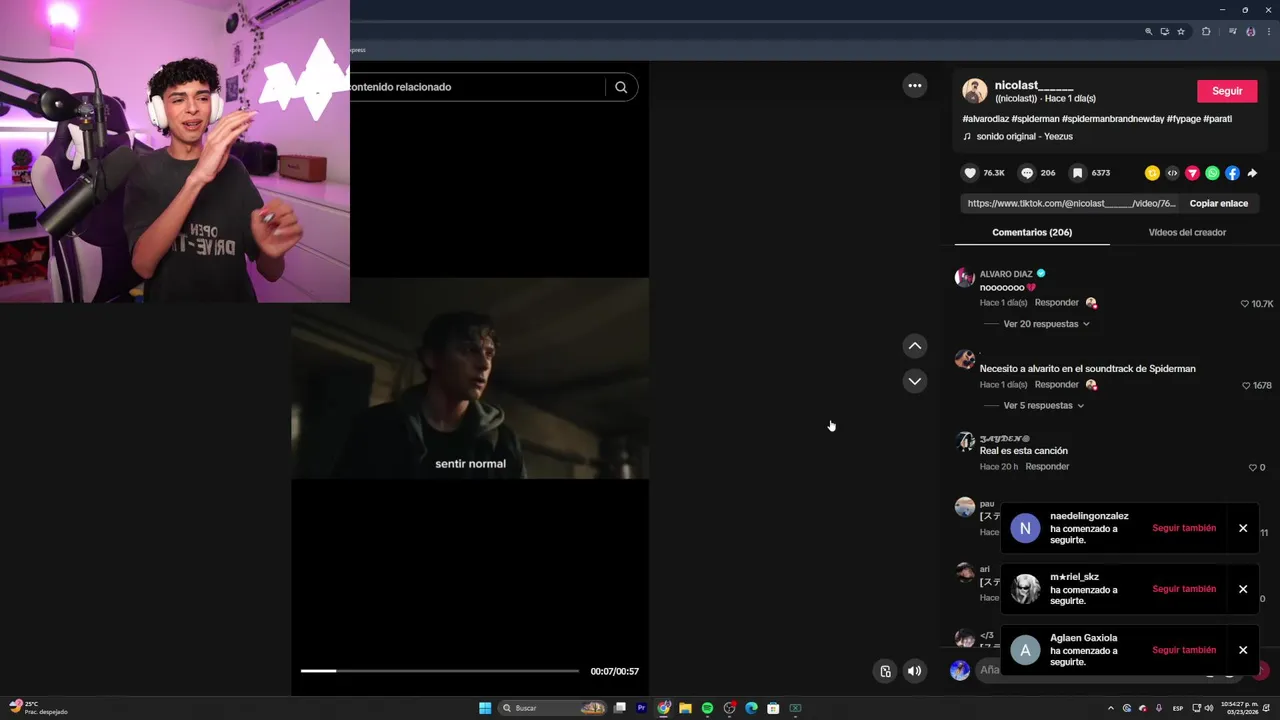The image size is (1280, 720).
Task: Repost the video with yellow repost icon
Action: (1152, 173)
